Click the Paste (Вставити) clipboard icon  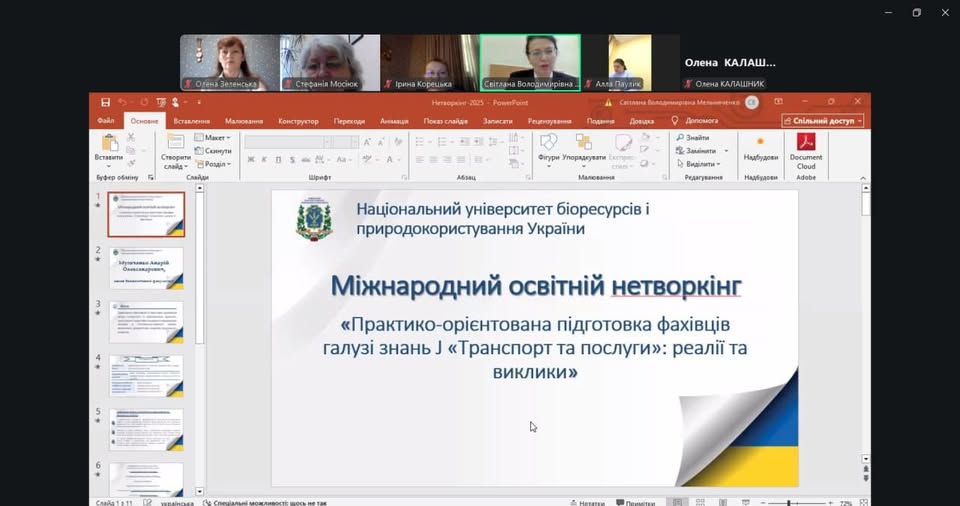pyautogui.click(x=109, y=143)
